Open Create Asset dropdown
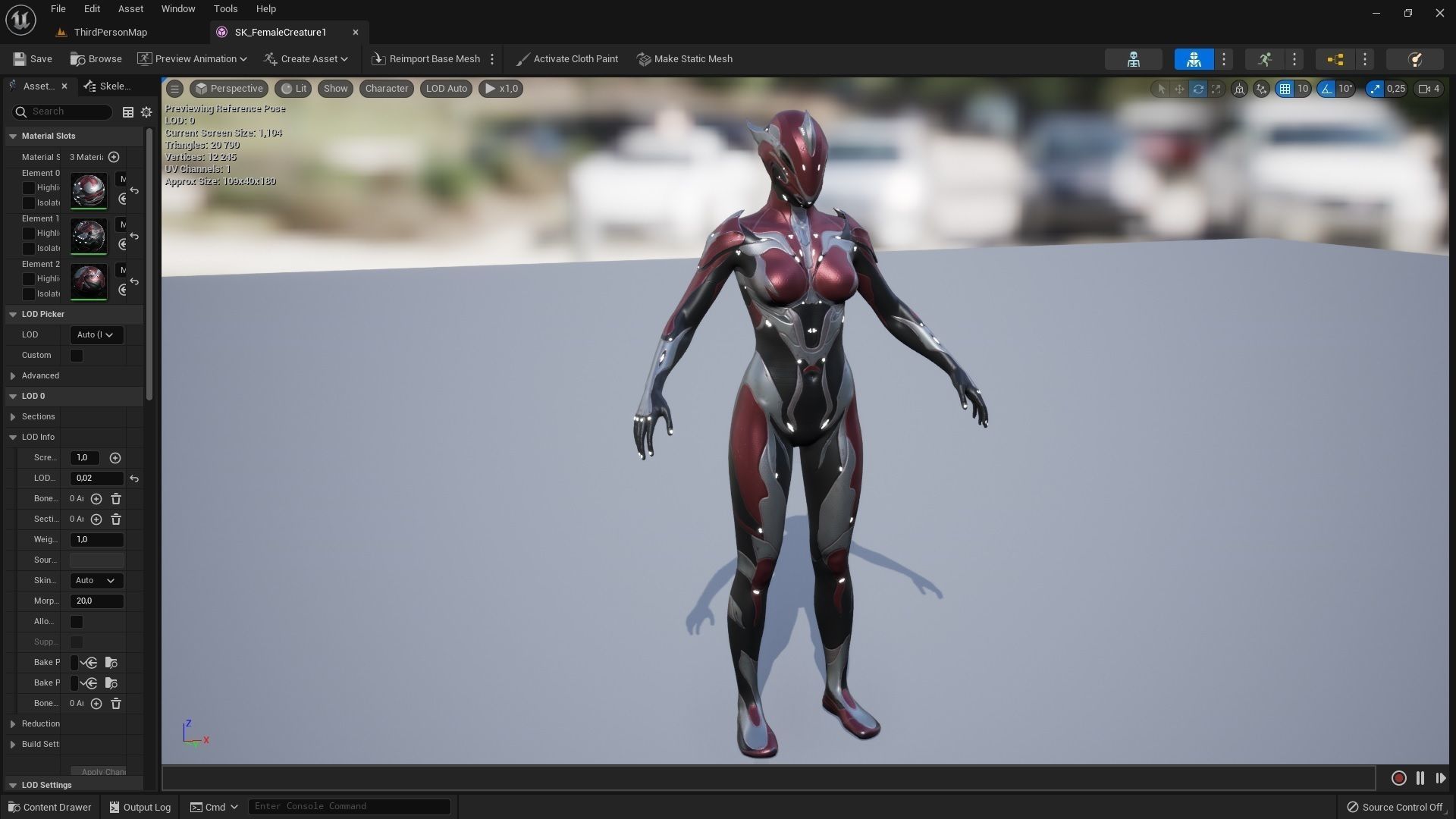The height and width of the screenshot is (819, 1456). (306, 59)
